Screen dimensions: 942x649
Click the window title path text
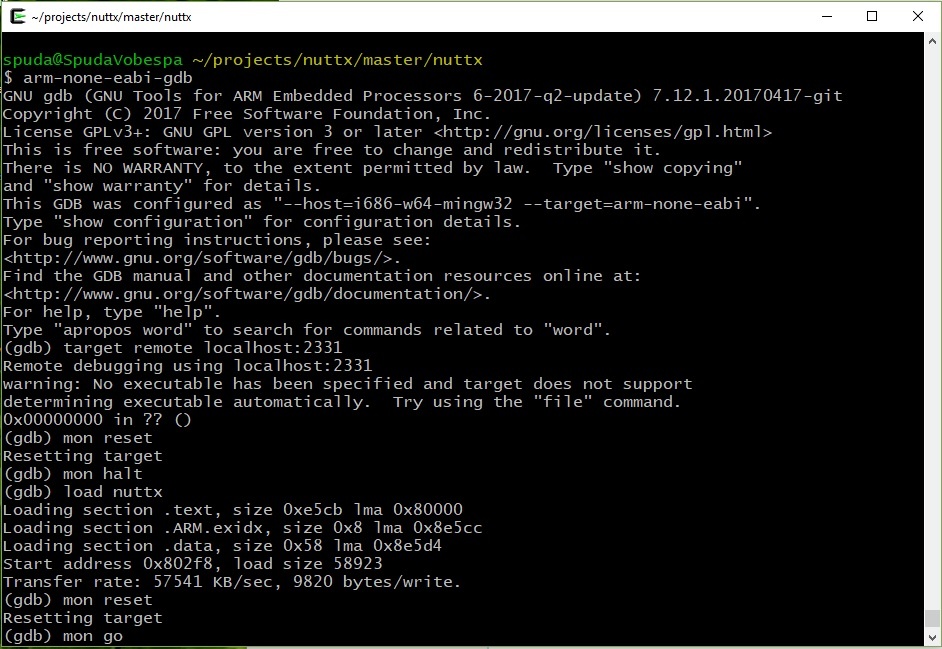coord(112,17)
